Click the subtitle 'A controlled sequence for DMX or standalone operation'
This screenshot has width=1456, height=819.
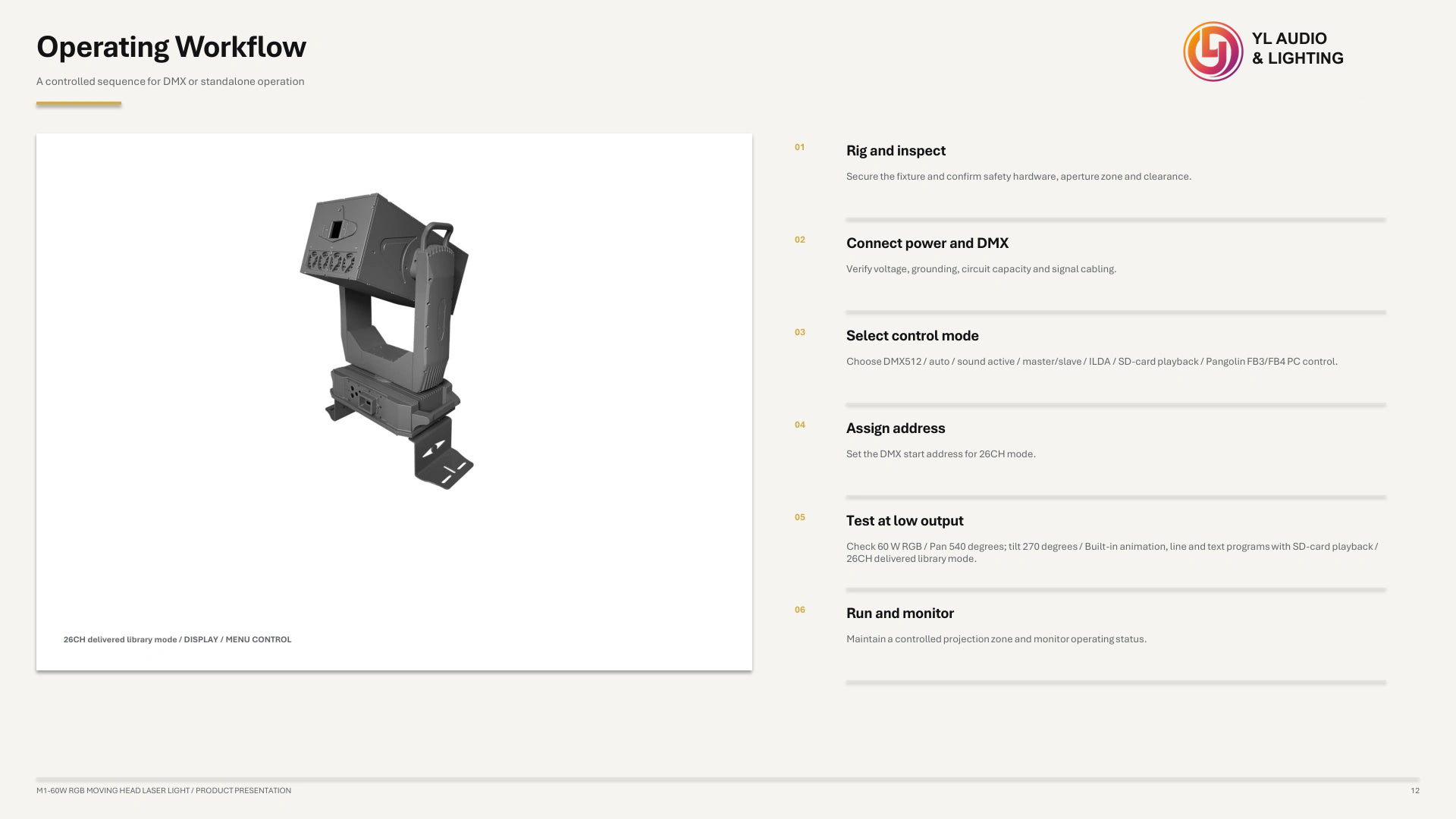coord(171,81)
